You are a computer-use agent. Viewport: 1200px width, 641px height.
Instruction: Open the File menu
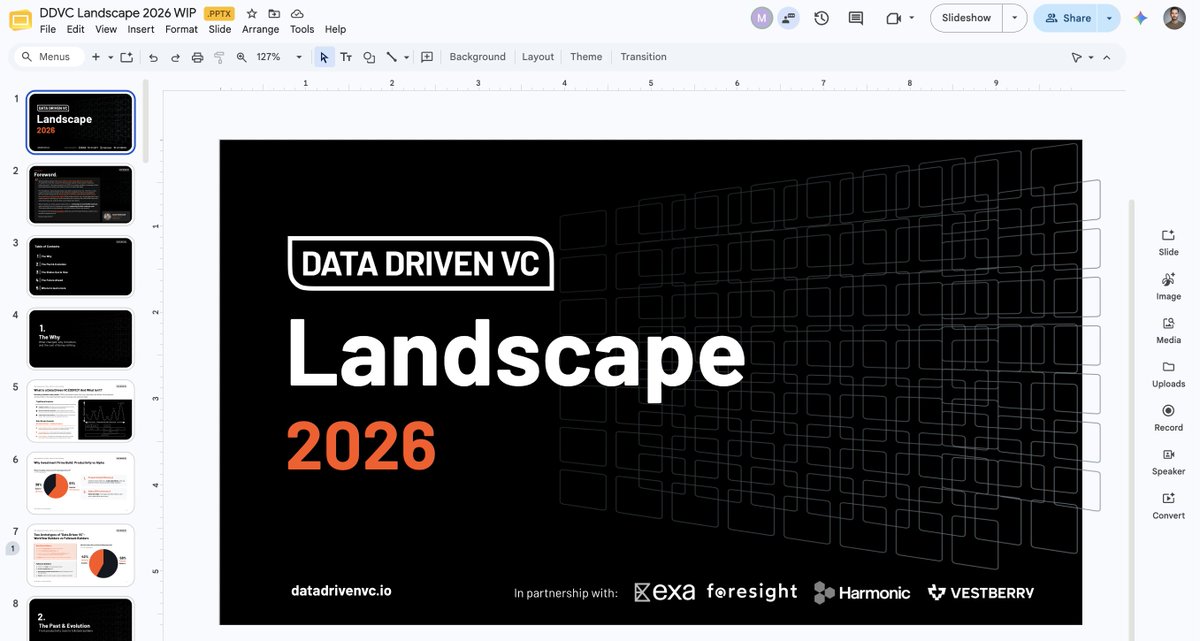48,30
